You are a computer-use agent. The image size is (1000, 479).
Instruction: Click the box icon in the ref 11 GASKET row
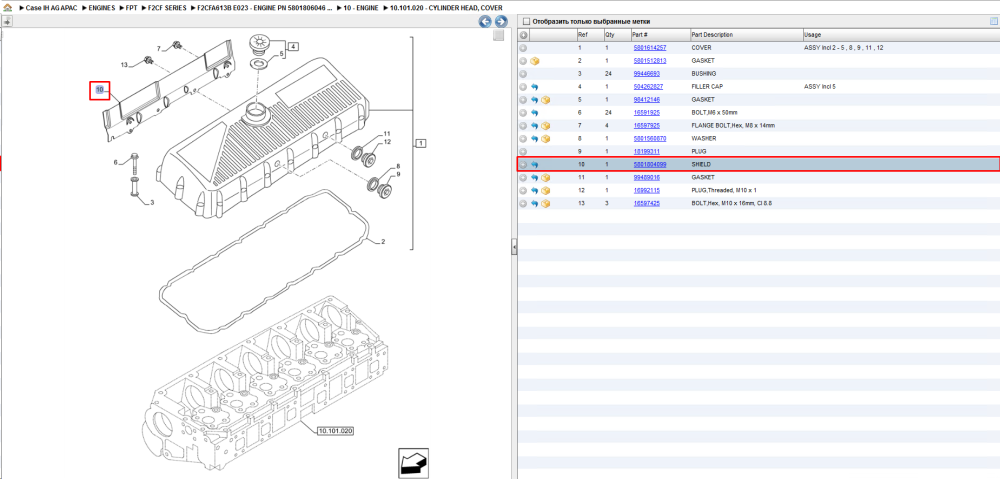[546, 178]
